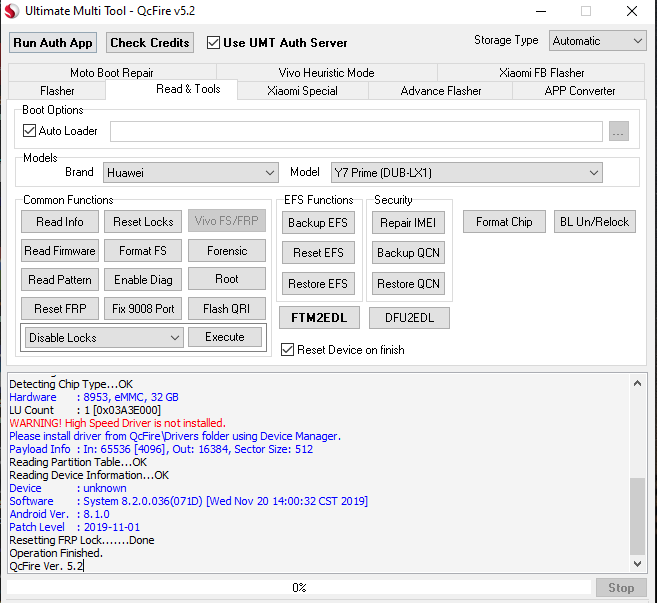Screen dimensions: 657x603
Task: Click the DFU2EDL button
Action: pyautogui.click(x=409, y=318)
